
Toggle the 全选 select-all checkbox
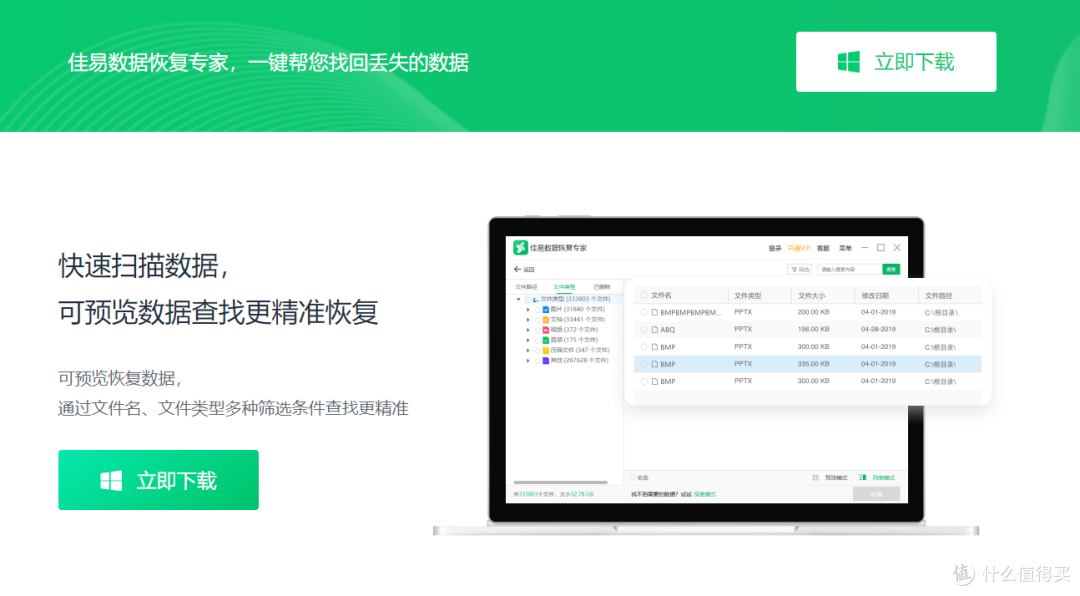(632, 477)
